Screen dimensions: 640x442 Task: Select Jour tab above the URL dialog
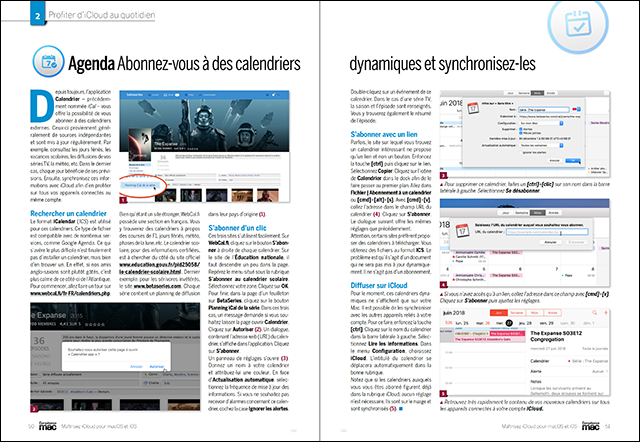pyautogui.click(x=506, y=213)
